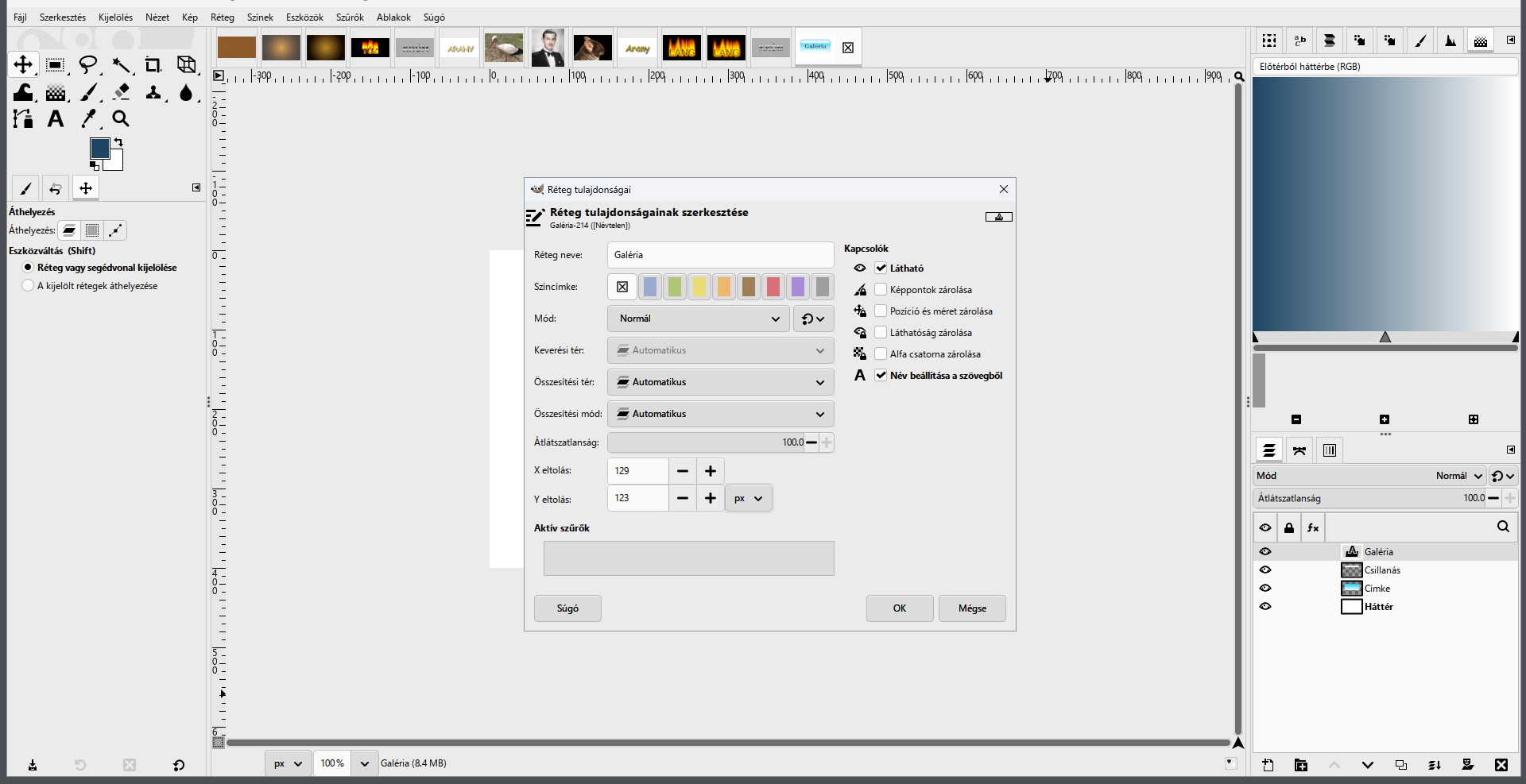Screen dimensions: 1526x784
Task: Open the Összesítési tér dropdown
Action: (x=721, y=382)
